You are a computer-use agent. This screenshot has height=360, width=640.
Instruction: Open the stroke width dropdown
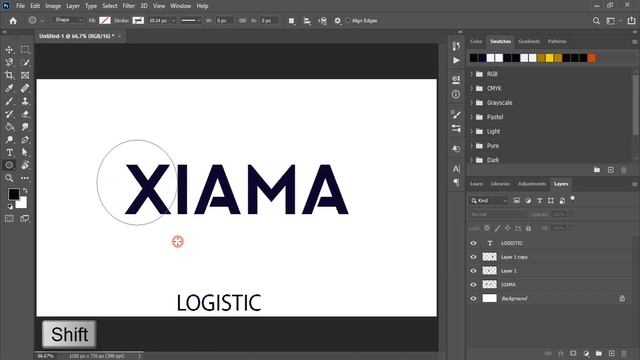click(x=173, y=20)
